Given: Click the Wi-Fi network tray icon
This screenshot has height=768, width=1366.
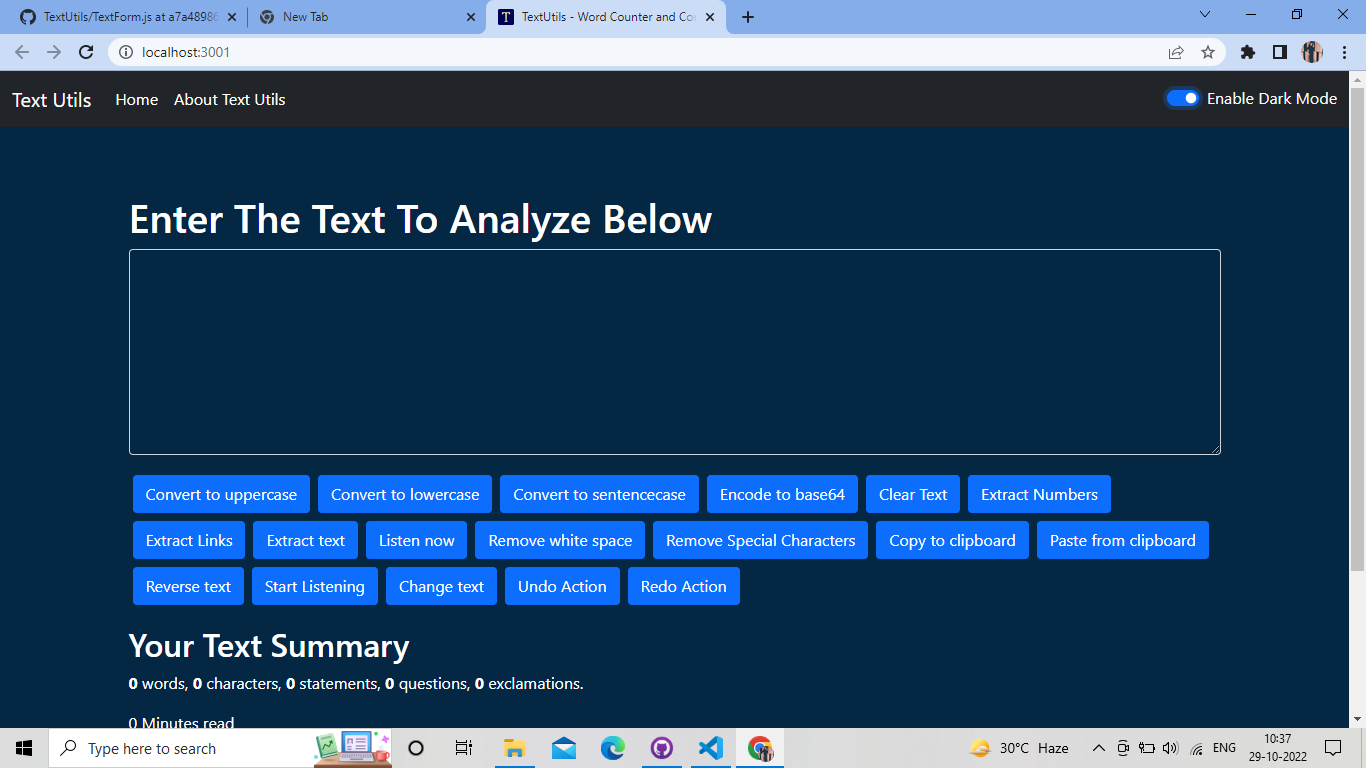Looking at the screenshot, I should (1197, 748).
